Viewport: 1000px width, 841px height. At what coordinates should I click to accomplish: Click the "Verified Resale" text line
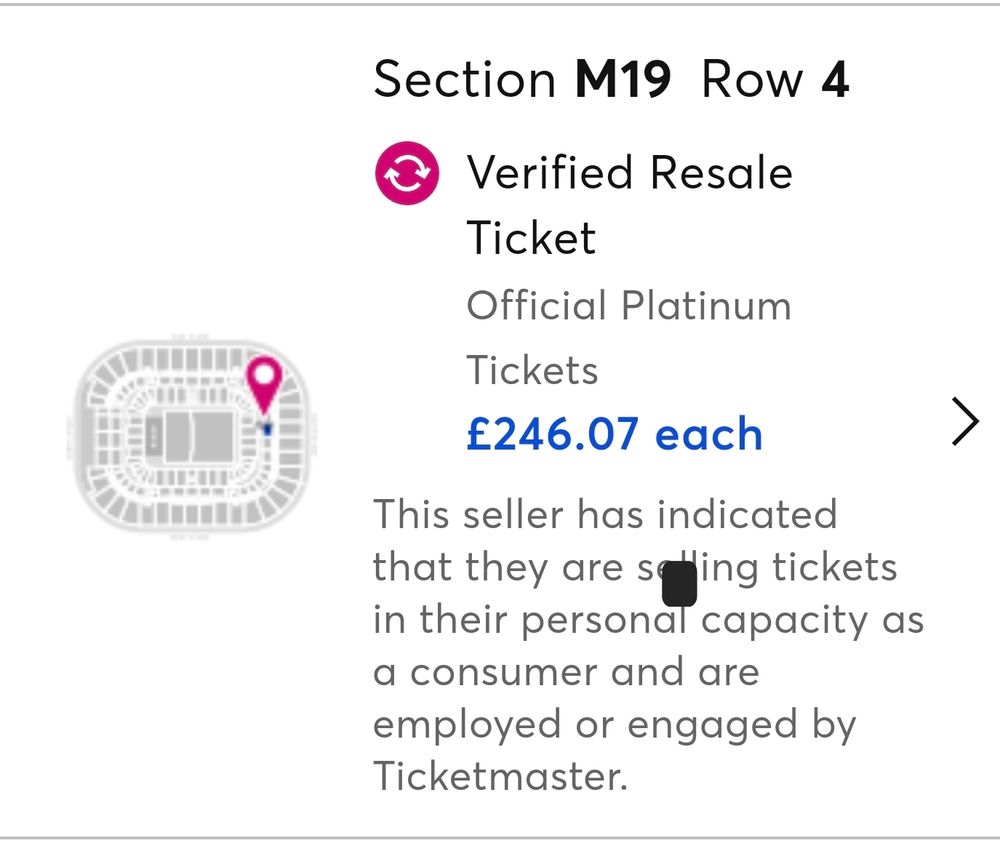click(629, 173)
